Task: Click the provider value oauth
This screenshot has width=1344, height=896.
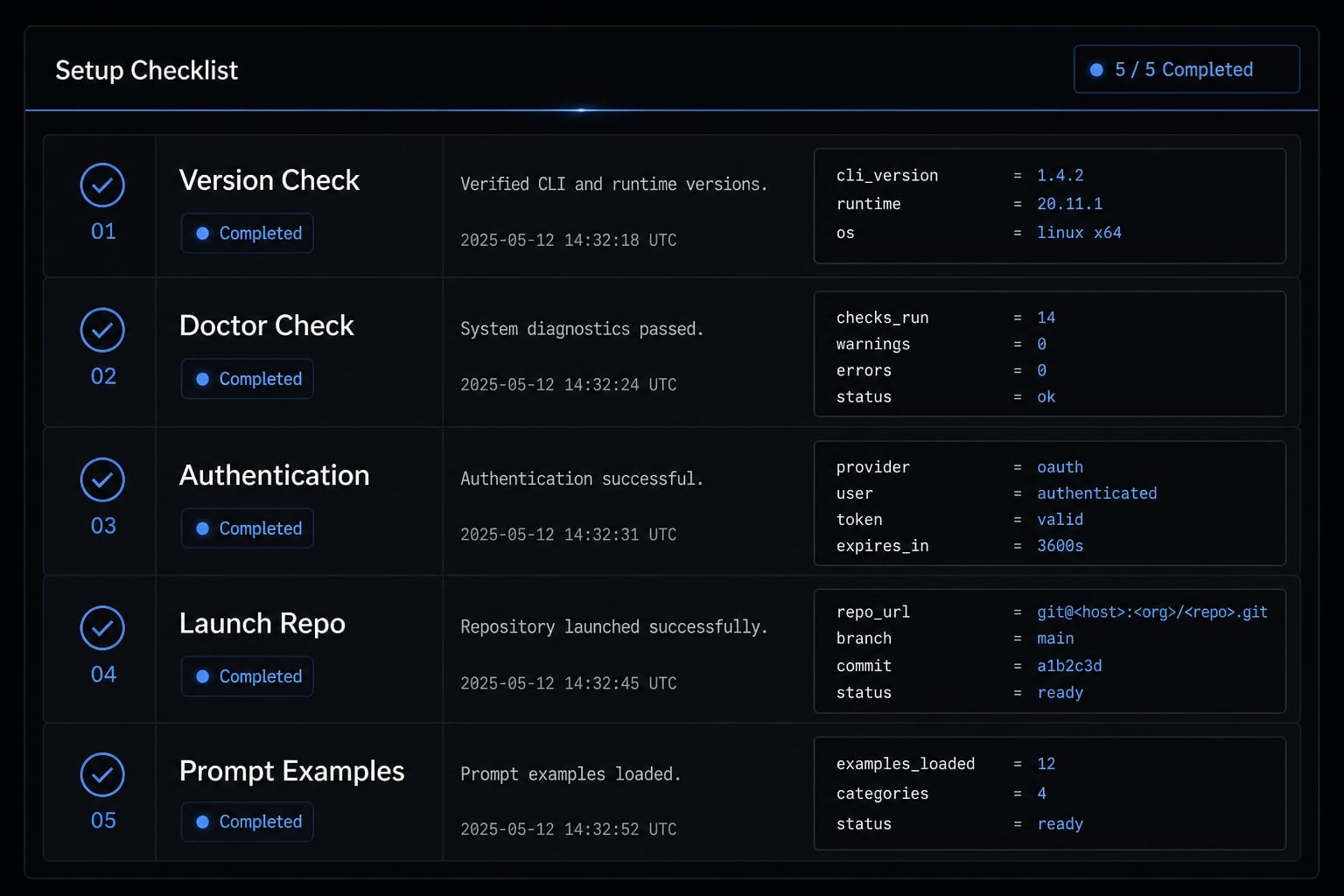Action: [x=1060, y=467]
